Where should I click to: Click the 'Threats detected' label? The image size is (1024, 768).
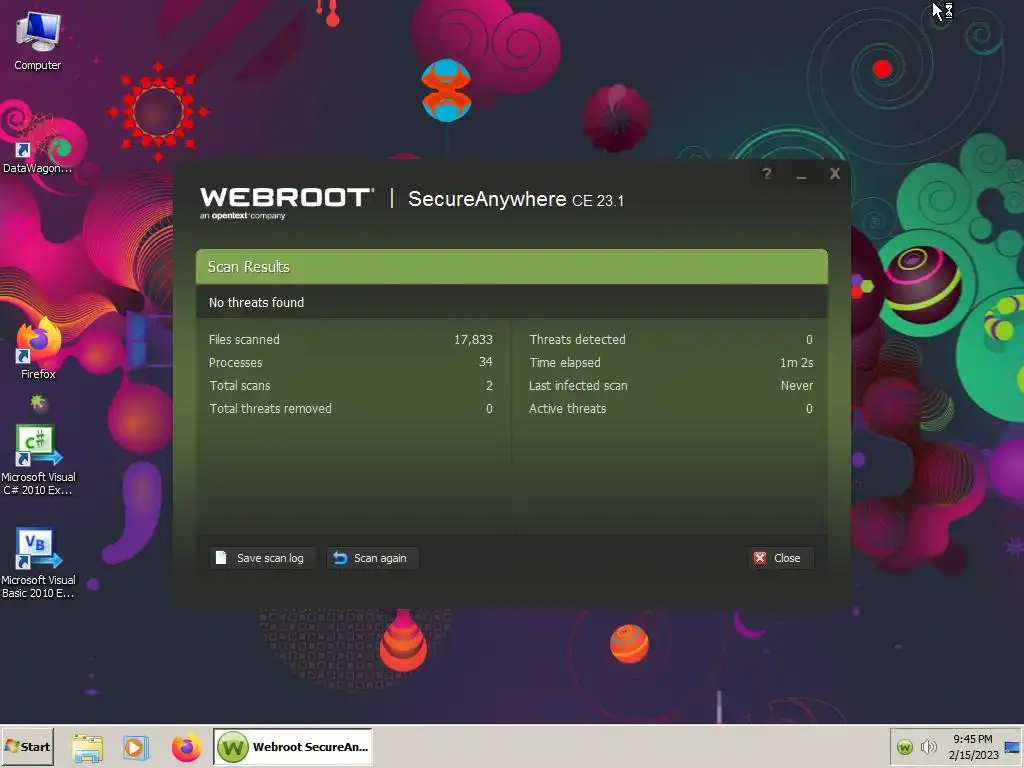[x=577, y=340]
